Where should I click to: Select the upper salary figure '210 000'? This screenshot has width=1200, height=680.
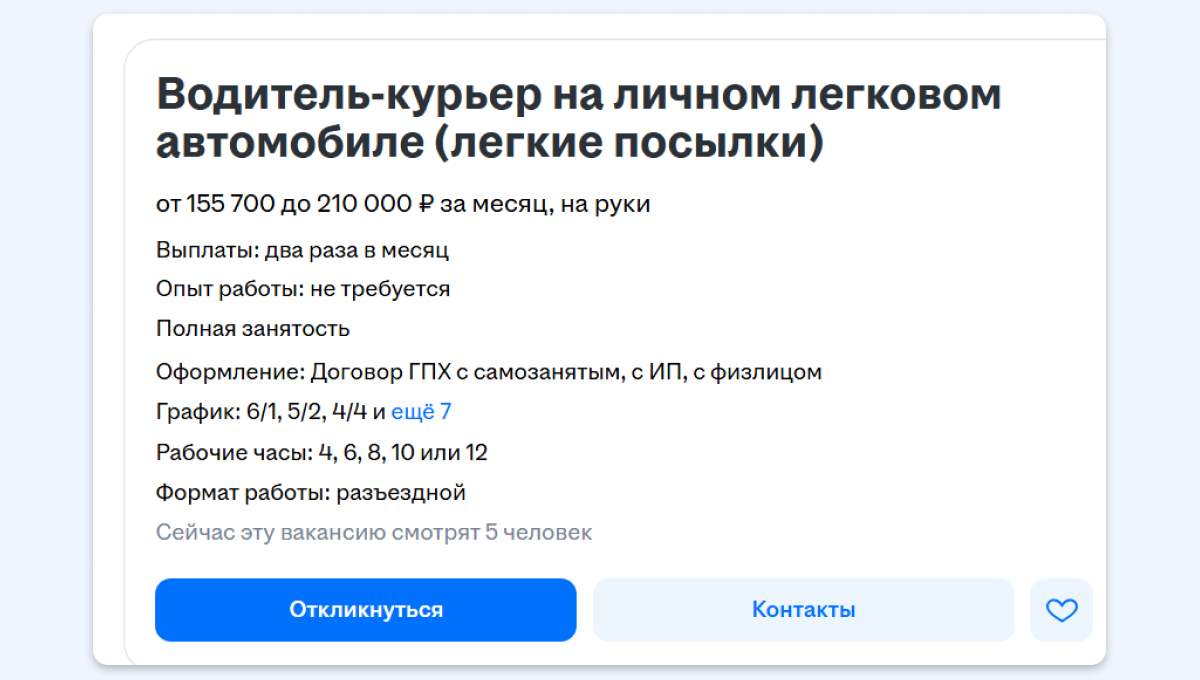pyautogui.click(x=364, y=204)
